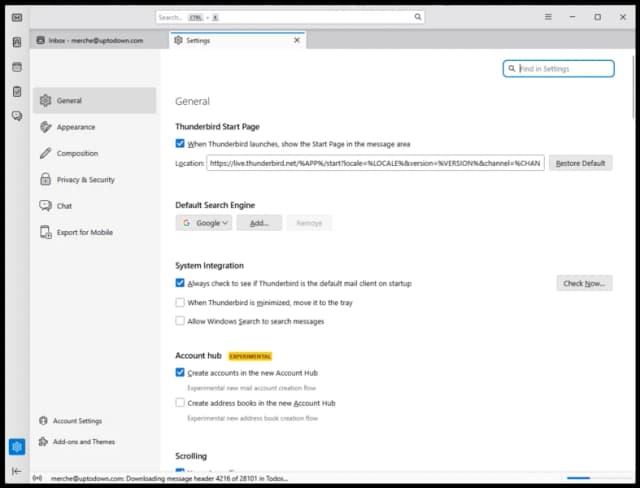Image resolution: width=640 pixels, height=488 pixels.
Task: Toggle Create accounts in new Account Hub
Action: click(x=180, y=372)
